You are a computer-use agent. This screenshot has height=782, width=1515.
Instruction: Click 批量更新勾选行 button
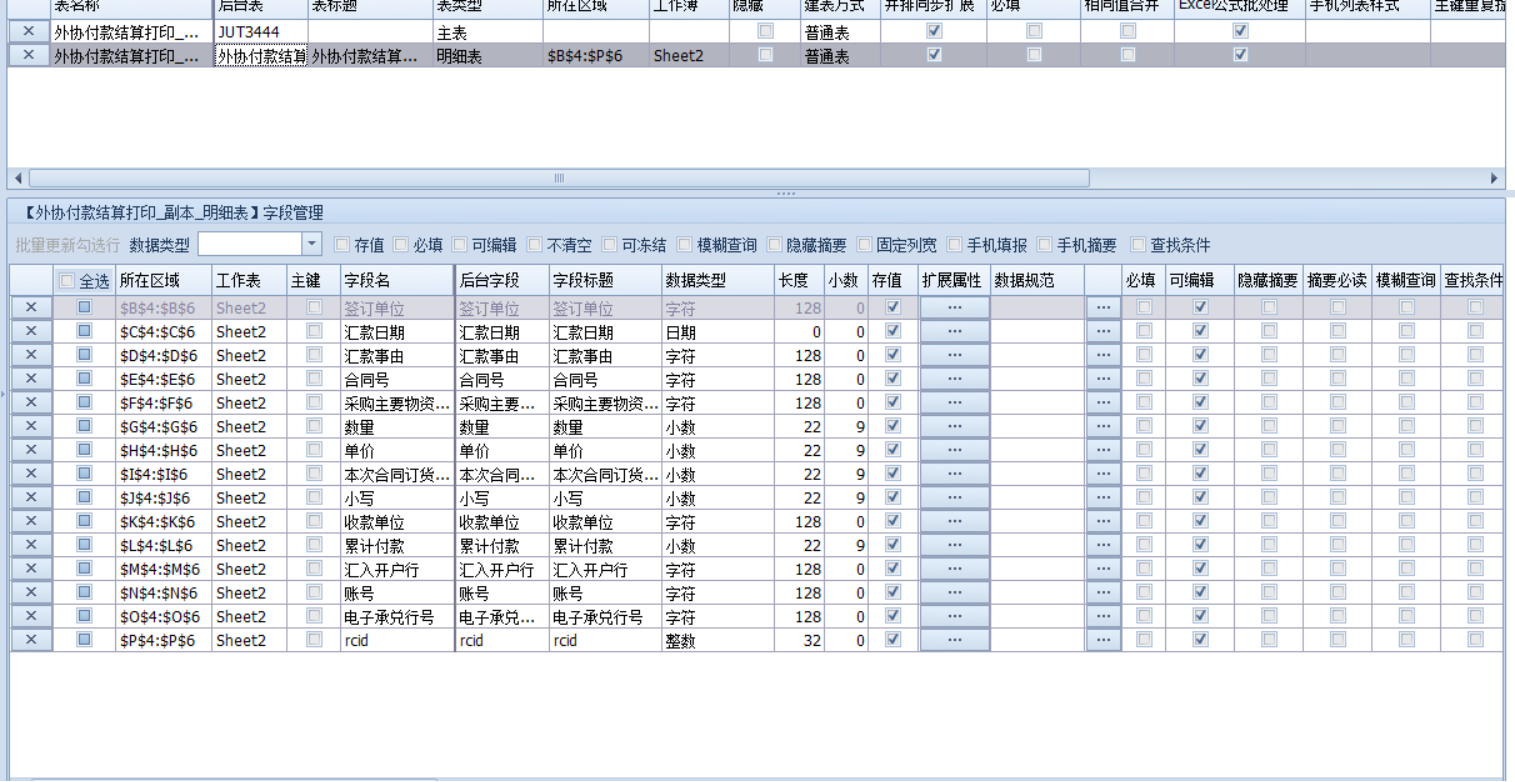click(x=67, y=245)
